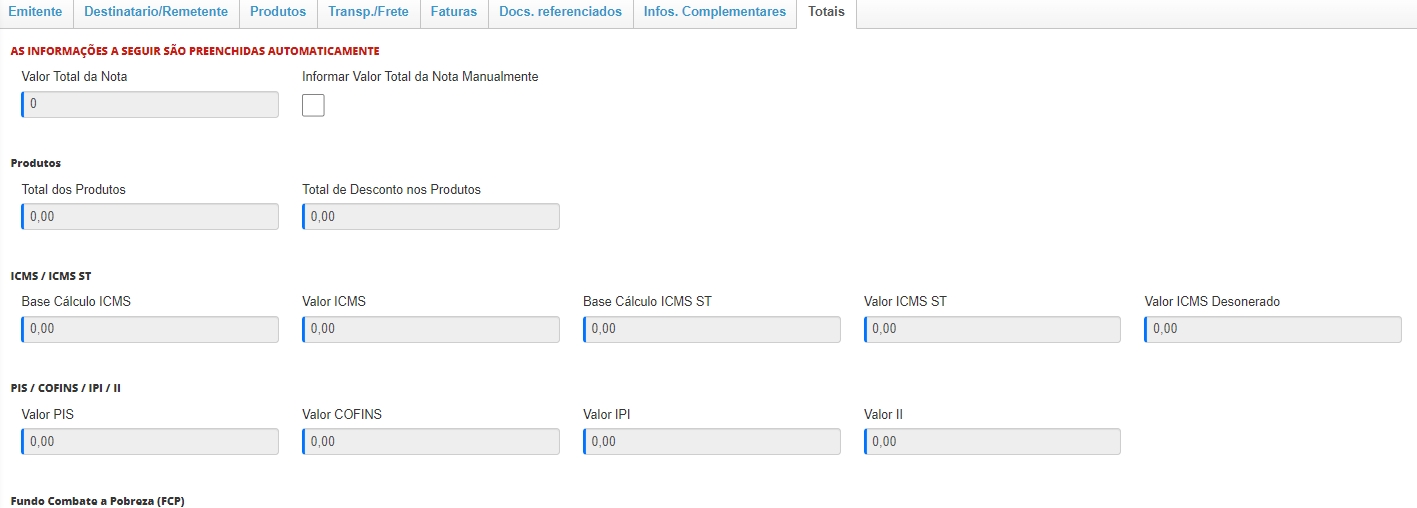
Task: Enable manual total value checkbox
Action: tap(313, 105)
